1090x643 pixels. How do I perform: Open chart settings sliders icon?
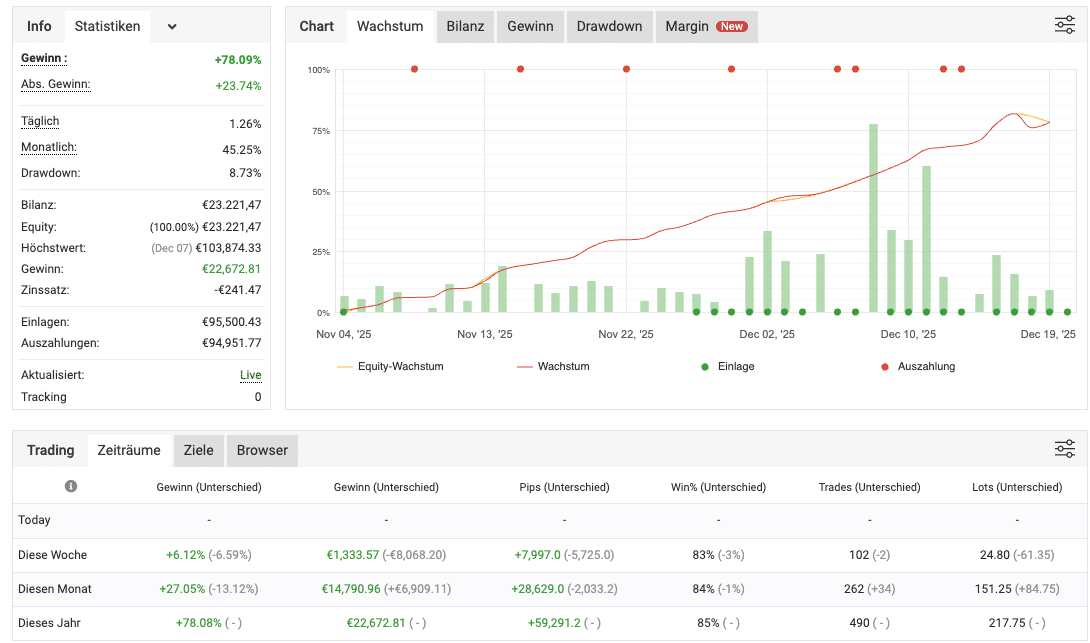click(x=1064, y=26)
